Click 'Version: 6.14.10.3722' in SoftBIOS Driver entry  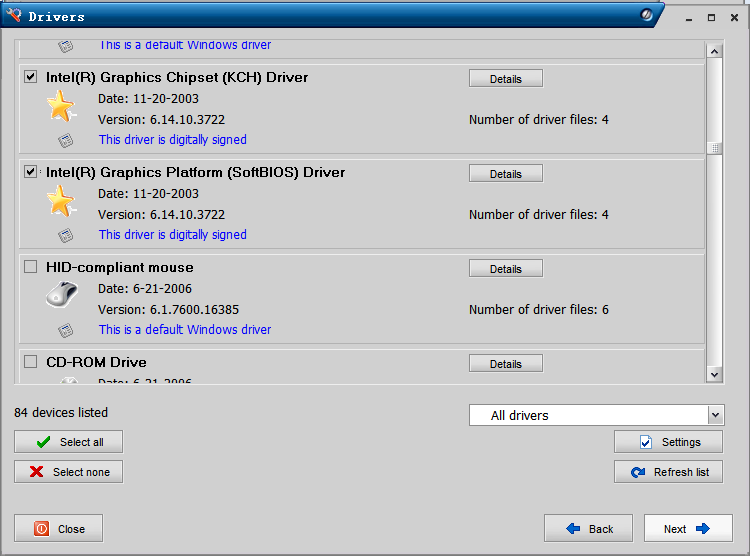click(161, 214)
